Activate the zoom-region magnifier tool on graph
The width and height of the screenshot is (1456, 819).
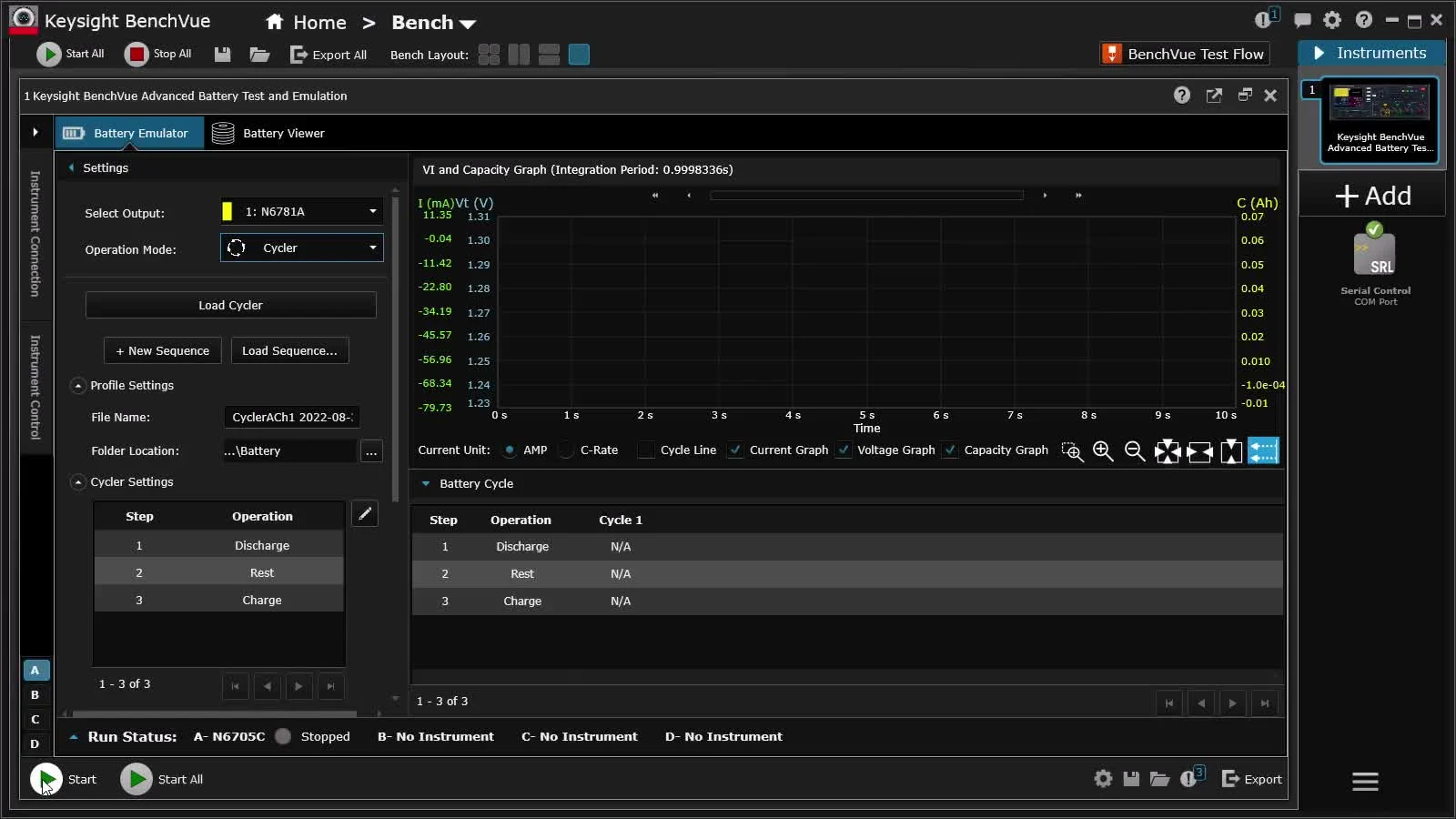(1072, 451)
